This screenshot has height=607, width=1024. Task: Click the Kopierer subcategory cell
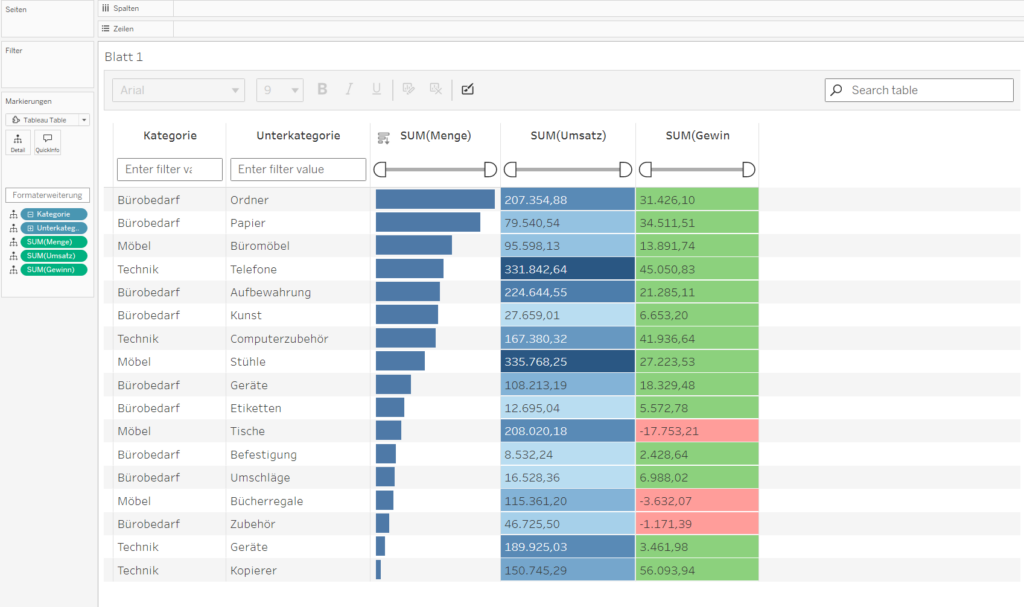[x=298, y=570]
